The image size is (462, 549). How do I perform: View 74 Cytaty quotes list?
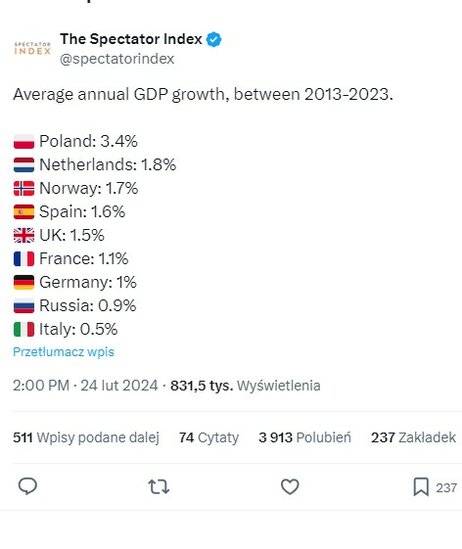pyautogui.click(x=209, y=437)
